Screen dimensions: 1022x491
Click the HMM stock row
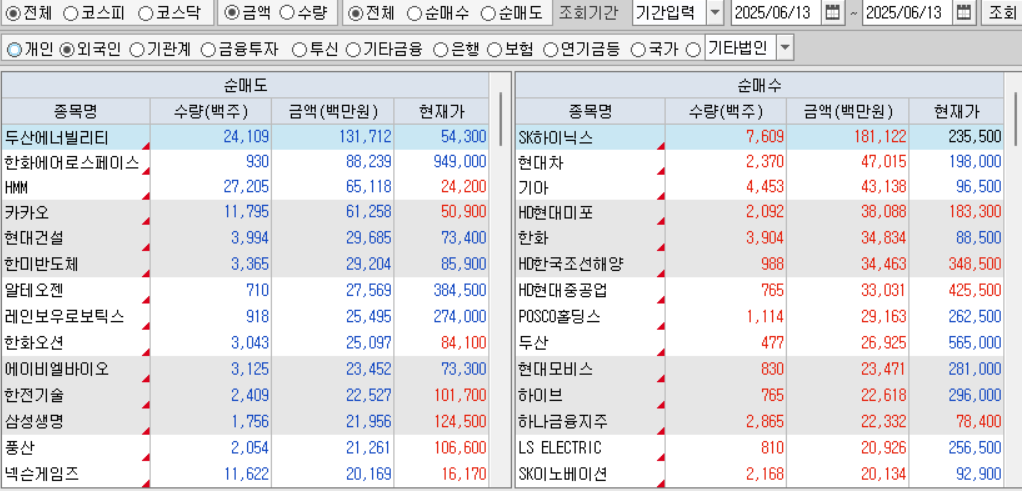[x=245, y=188]
